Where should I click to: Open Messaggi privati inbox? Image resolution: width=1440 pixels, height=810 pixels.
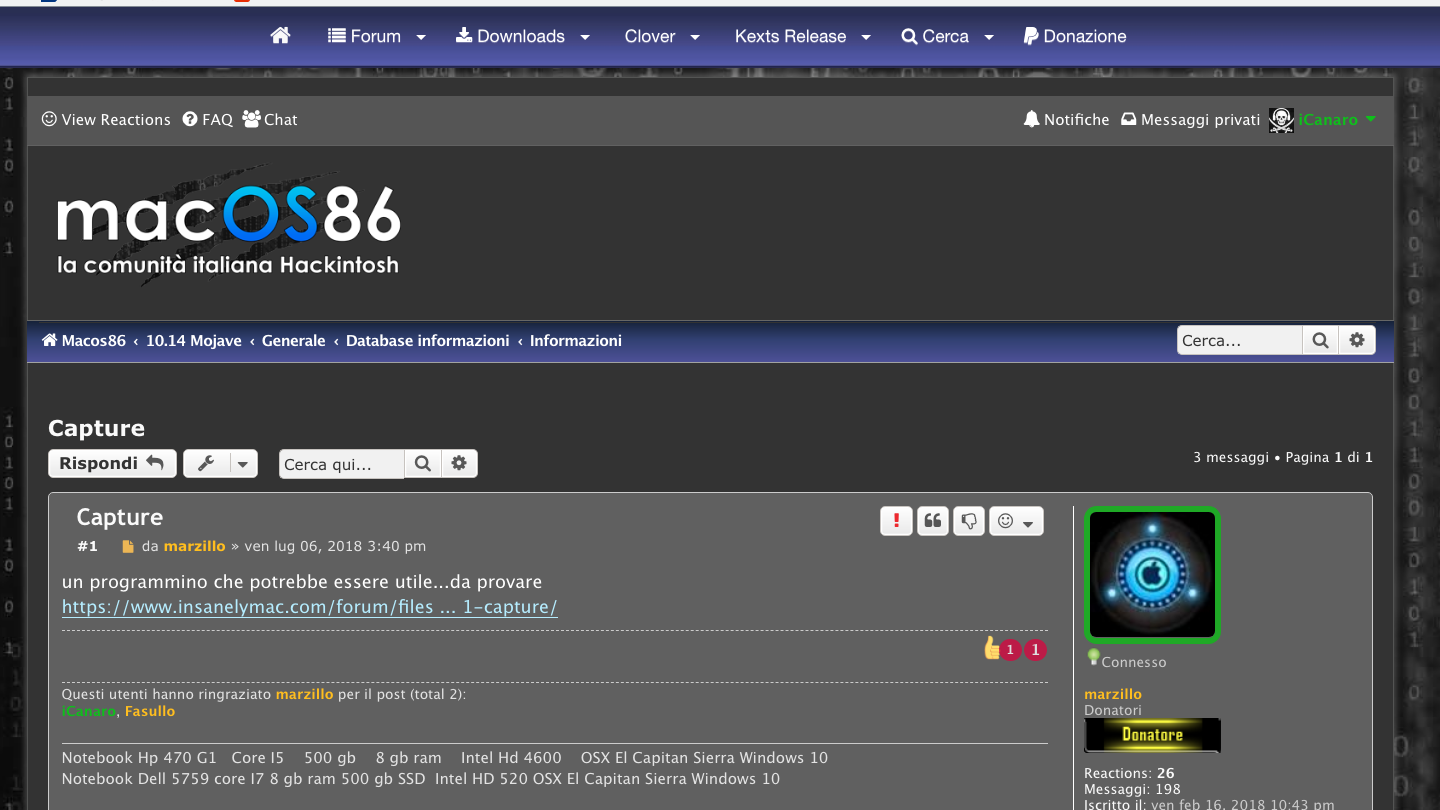click(x=1190, y=119)
